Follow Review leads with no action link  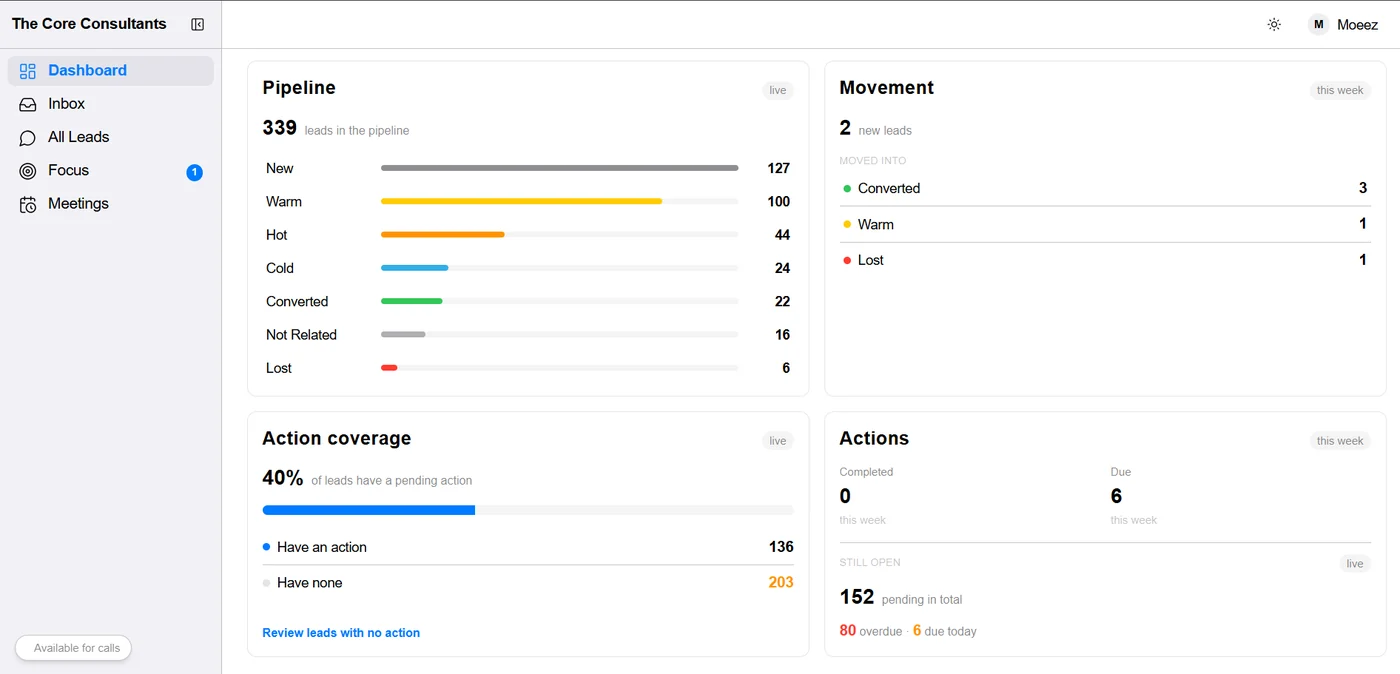point(341,633)
